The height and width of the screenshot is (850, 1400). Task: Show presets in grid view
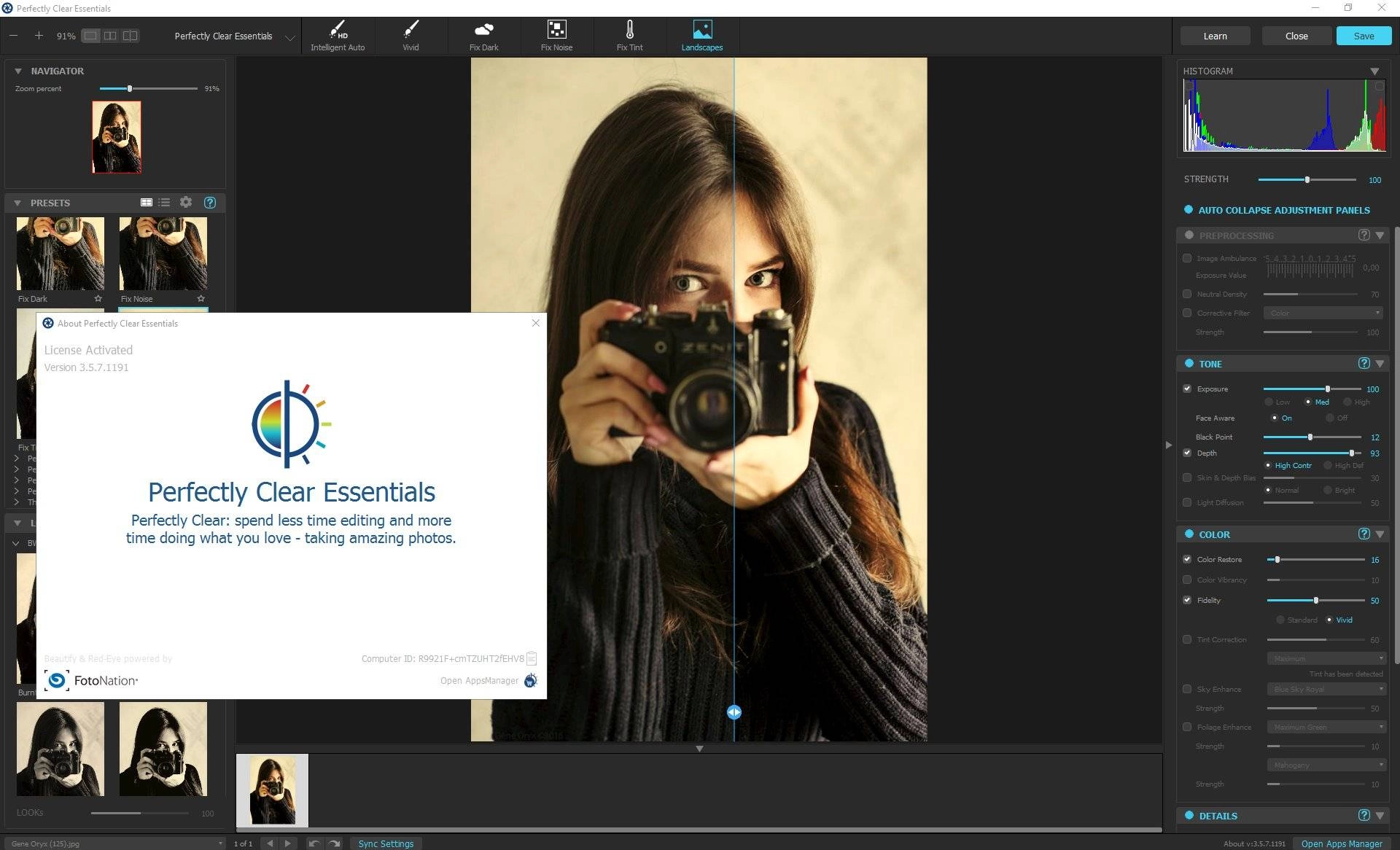(147, 203)
